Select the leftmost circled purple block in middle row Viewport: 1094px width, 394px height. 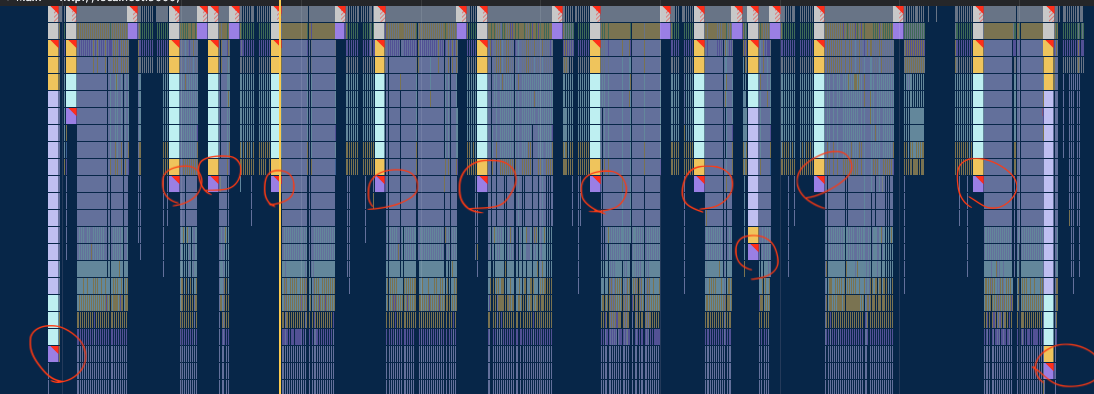(x=174, y=184)
